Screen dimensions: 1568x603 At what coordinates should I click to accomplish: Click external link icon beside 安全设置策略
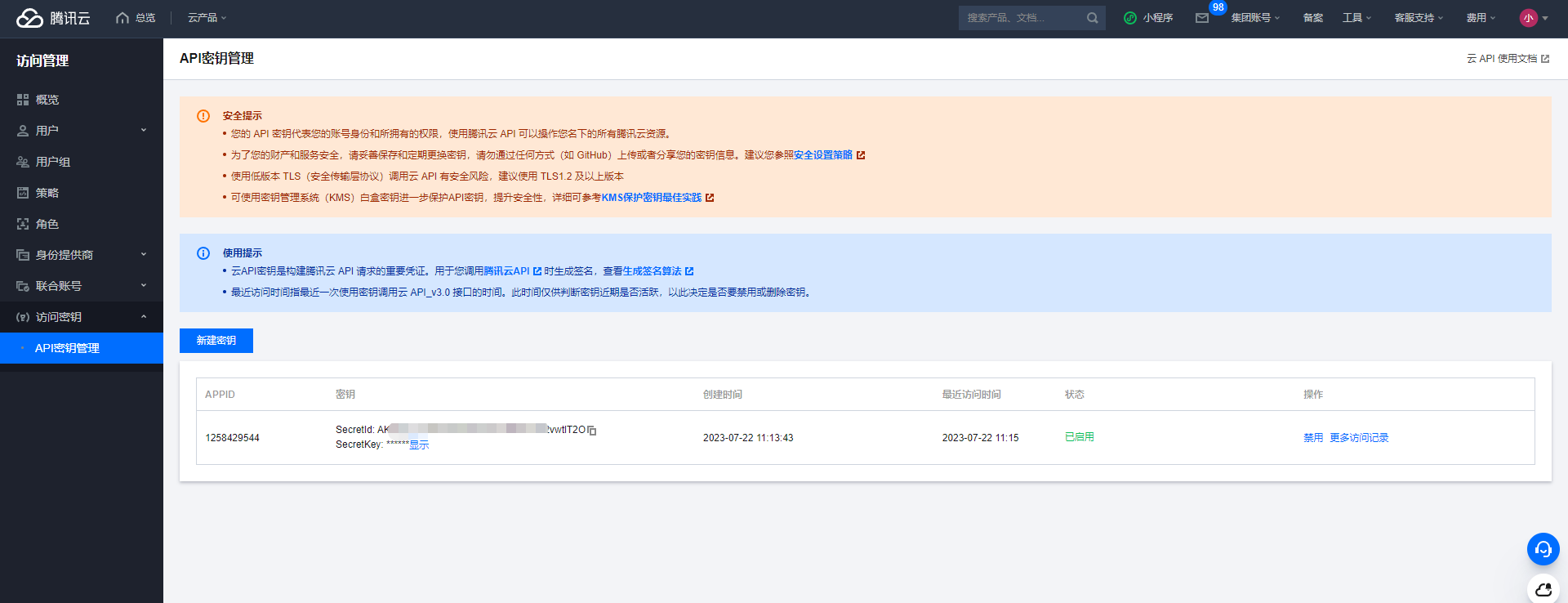pos(860,155)
